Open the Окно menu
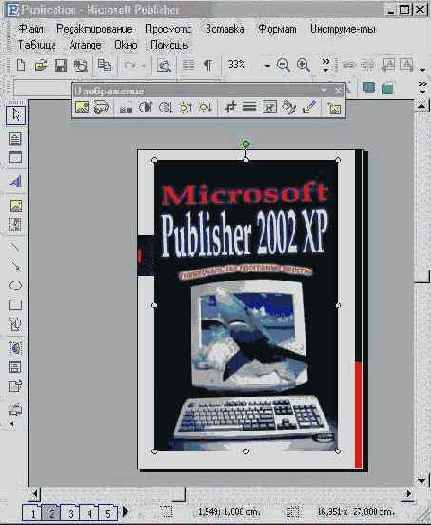 (x=126, y=45)
